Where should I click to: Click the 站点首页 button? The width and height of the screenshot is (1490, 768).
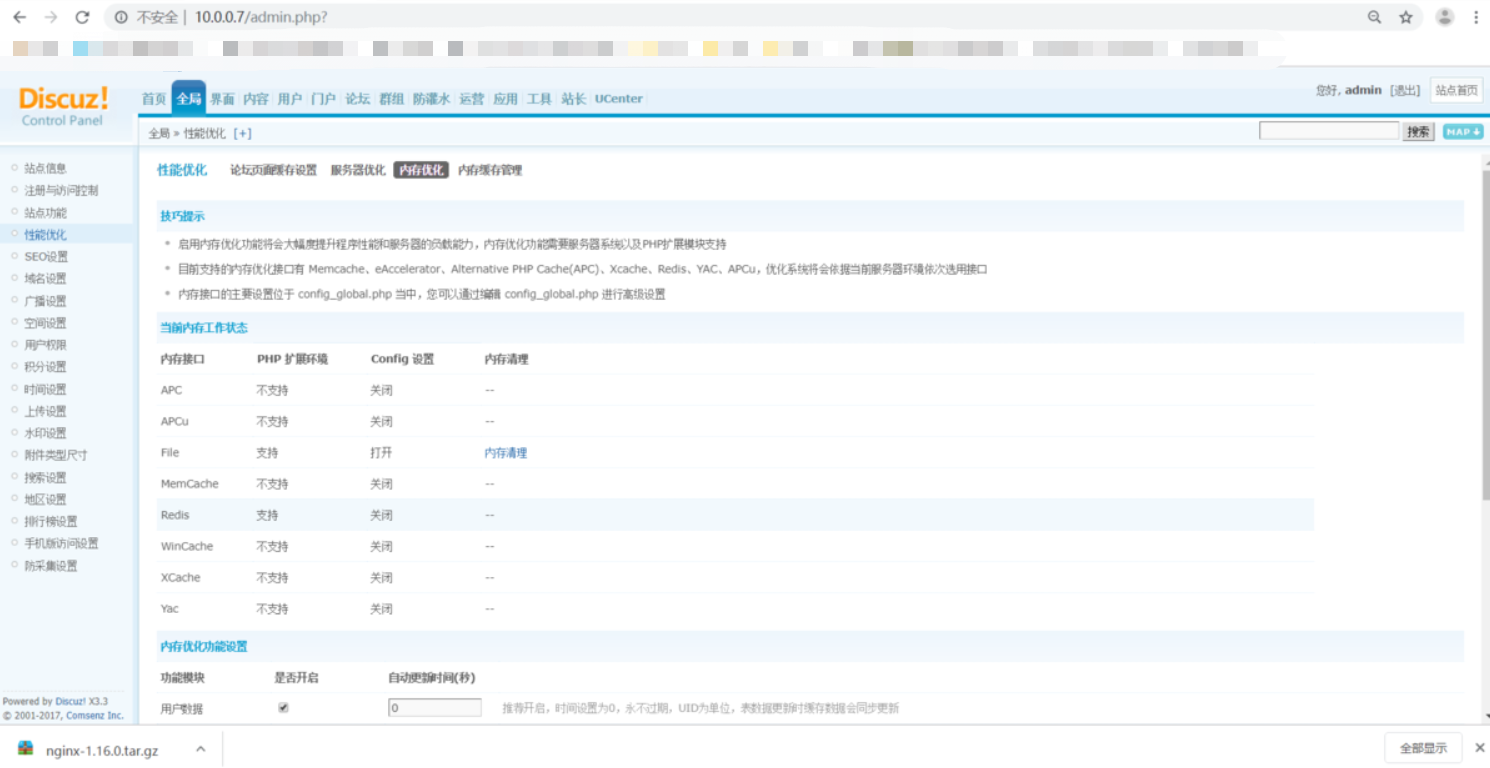(x=1456, y=90)
